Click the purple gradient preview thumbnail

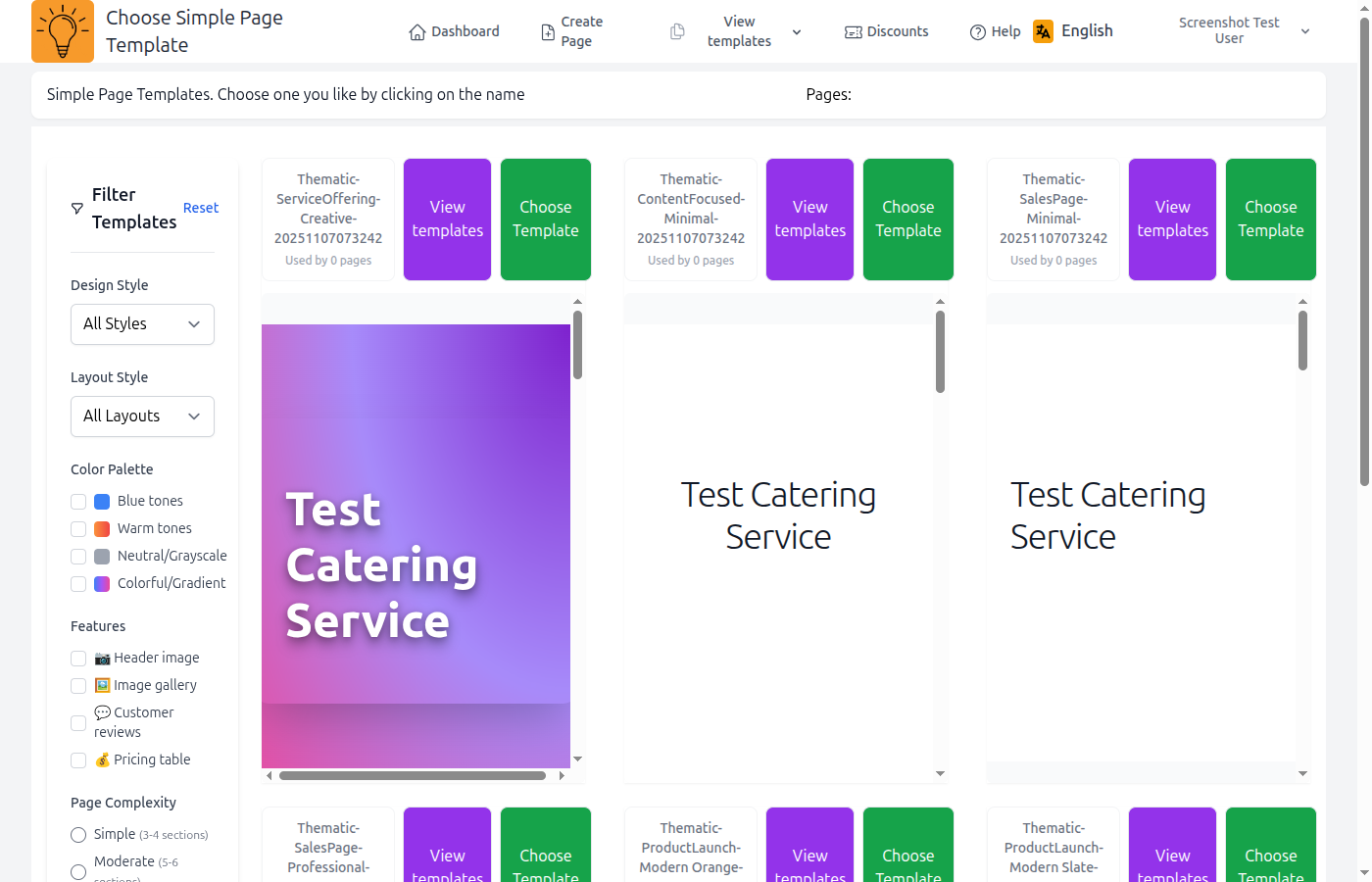416,546
